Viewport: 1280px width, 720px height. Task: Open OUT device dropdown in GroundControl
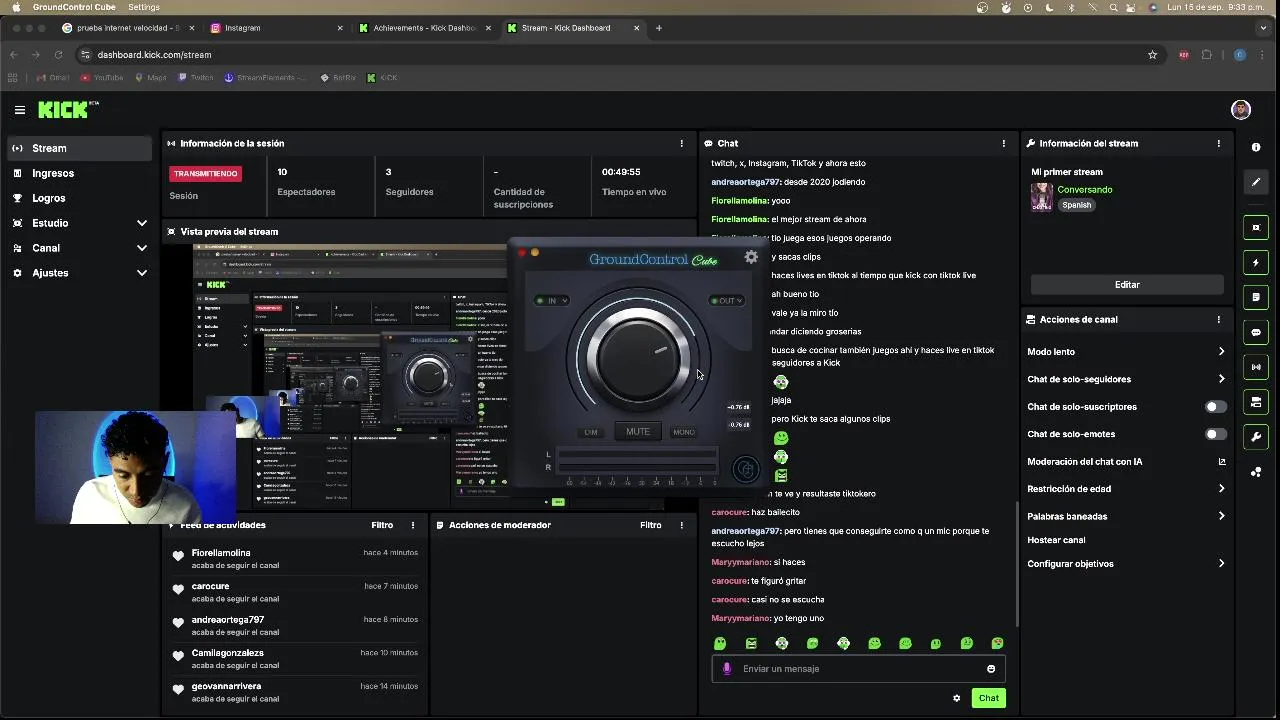coord(727,300)
